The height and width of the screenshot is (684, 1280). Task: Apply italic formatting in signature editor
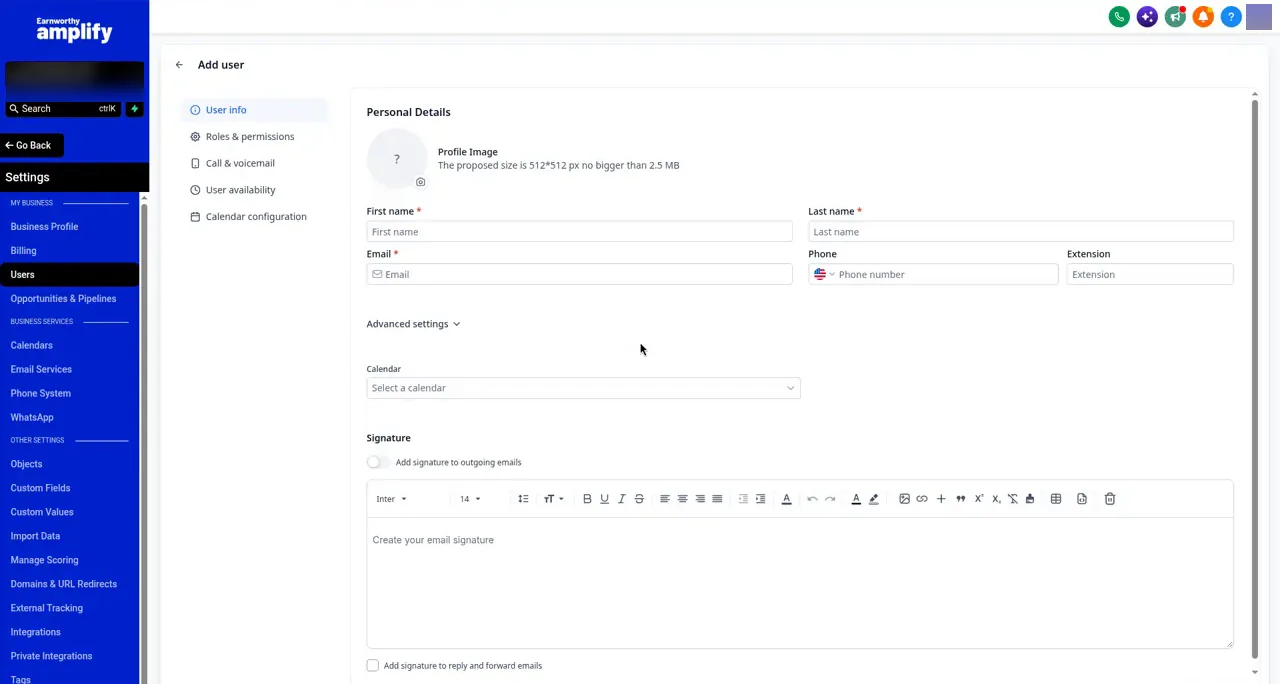coord(621,499)
